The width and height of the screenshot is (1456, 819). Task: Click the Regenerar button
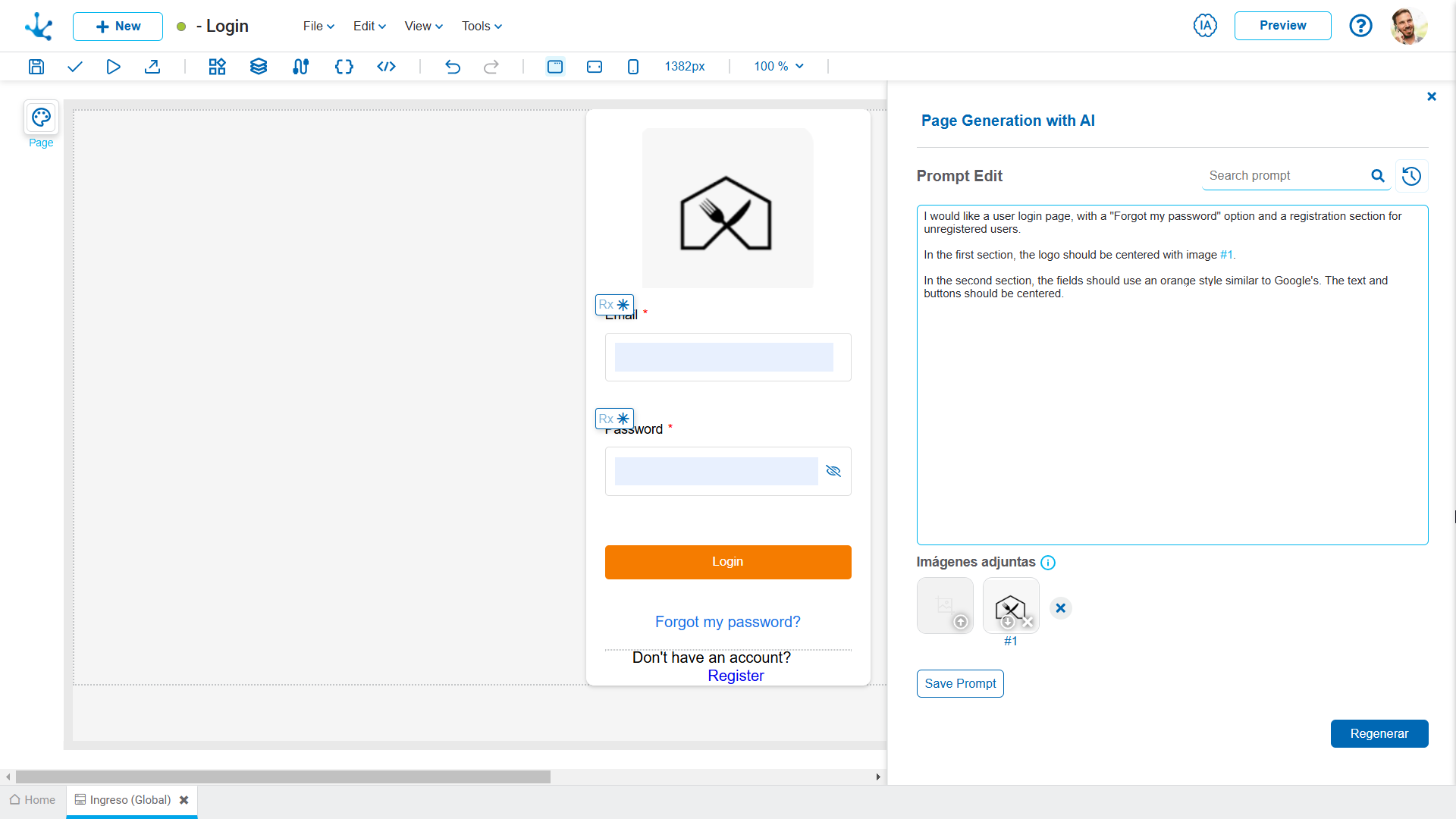[1380, 733]
